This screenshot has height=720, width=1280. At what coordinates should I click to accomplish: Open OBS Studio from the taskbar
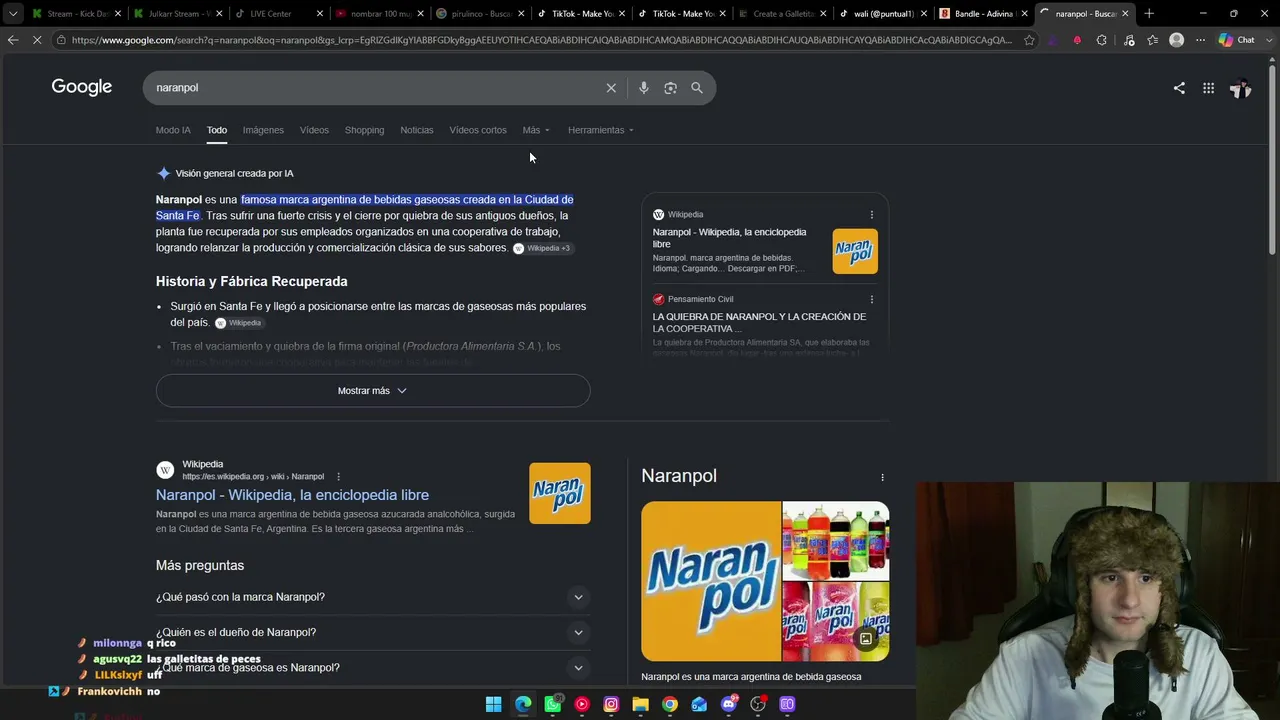click(758, 704)
